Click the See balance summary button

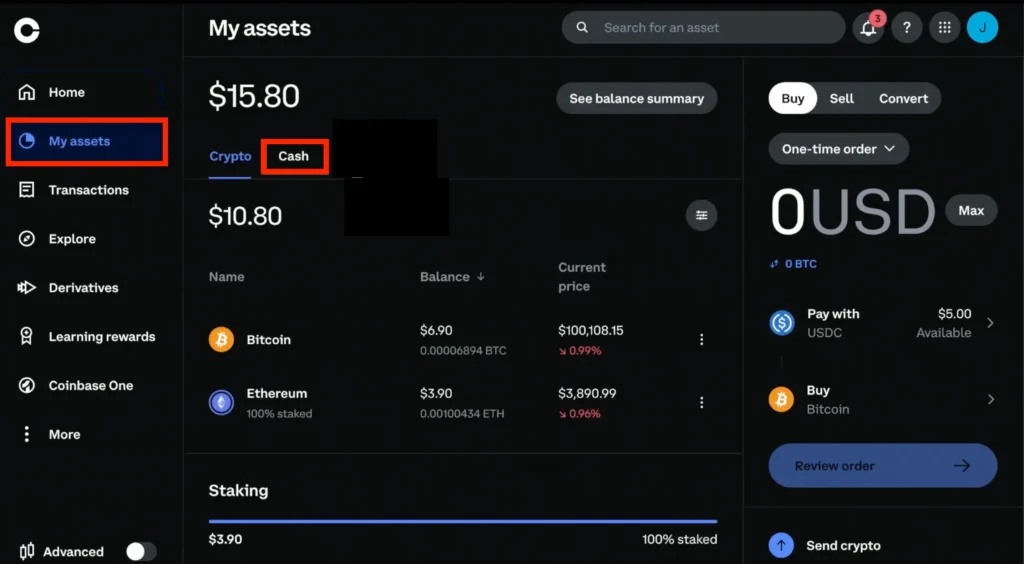[x=636, y=98]
